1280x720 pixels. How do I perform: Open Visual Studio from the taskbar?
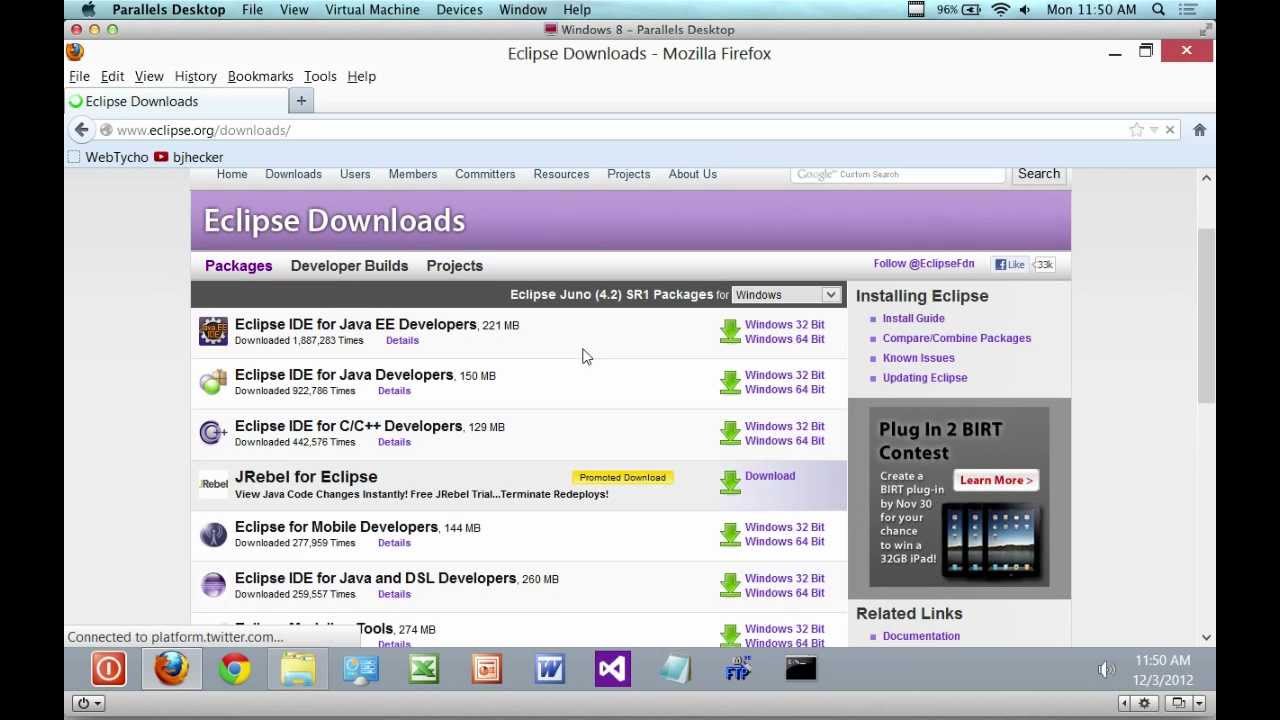(613, 669)
